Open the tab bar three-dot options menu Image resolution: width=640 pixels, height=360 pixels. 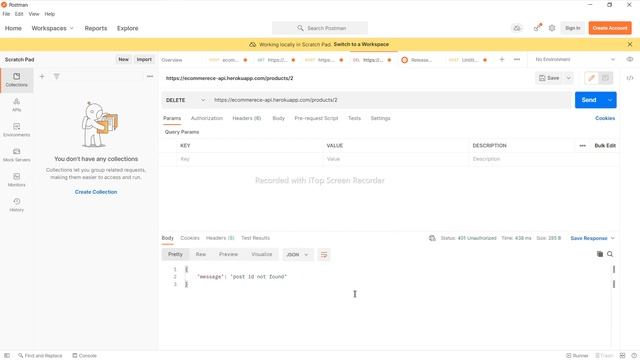coord(517,60)
